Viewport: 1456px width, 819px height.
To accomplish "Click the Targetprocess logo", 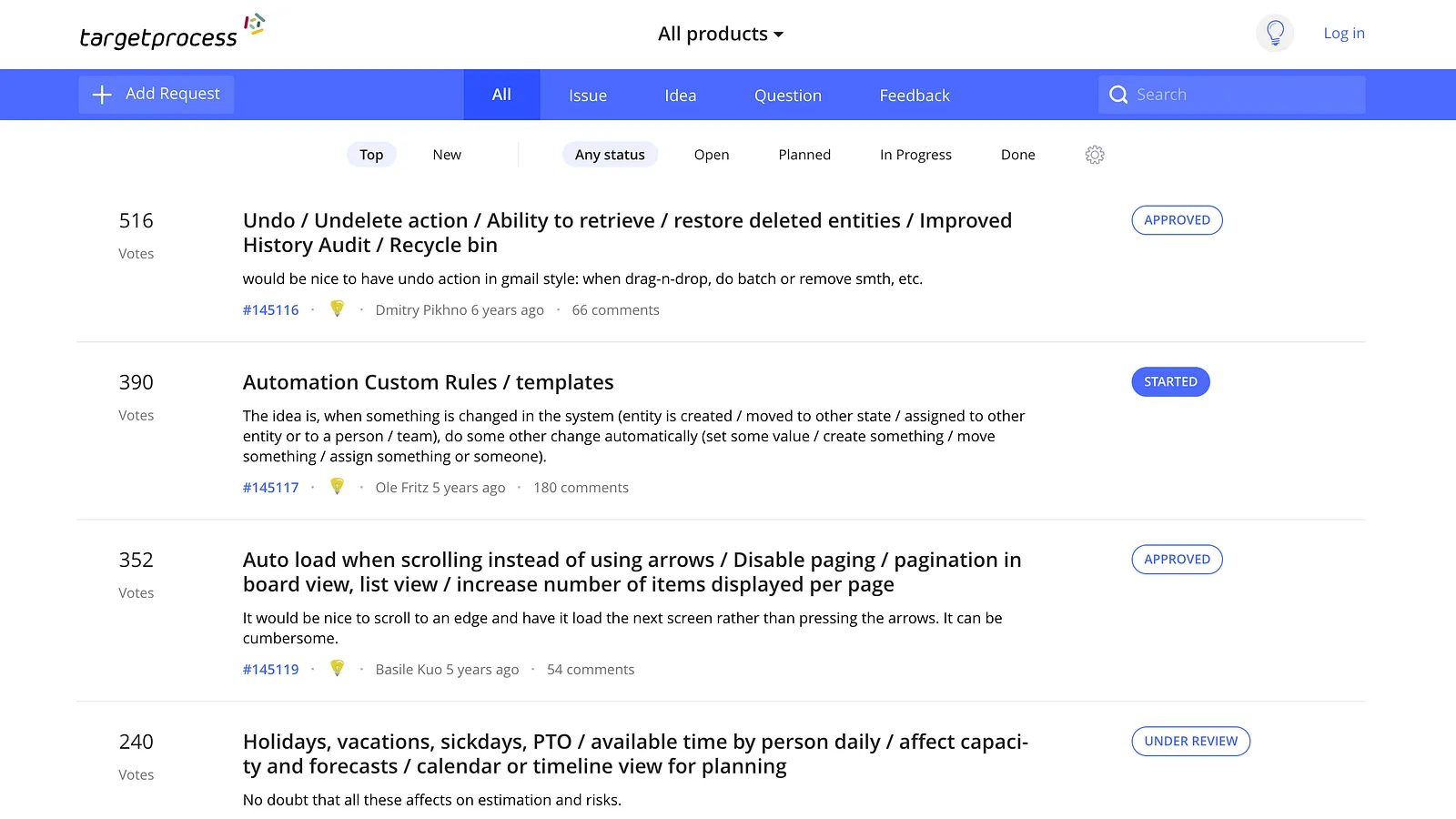I will tap(172, 32).
